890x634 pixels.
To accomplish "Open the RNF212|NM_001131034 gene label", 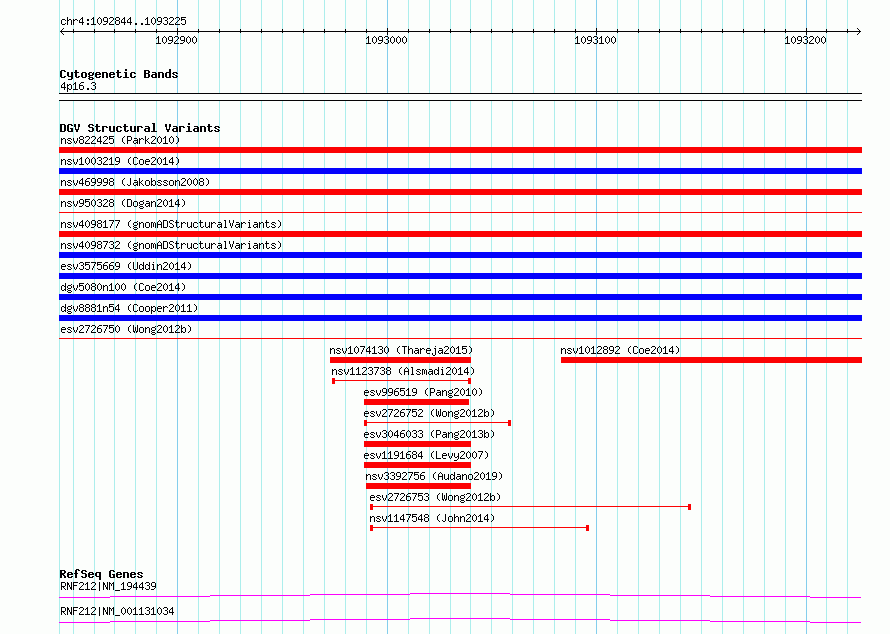I will pos(117,611).
